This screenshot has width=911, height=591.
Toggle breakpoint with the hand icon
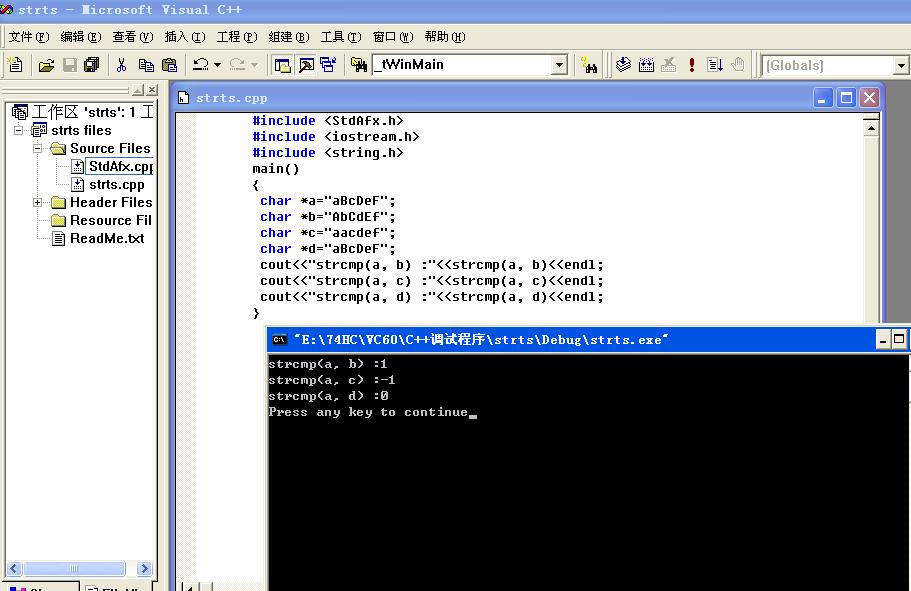coord(738,65)
